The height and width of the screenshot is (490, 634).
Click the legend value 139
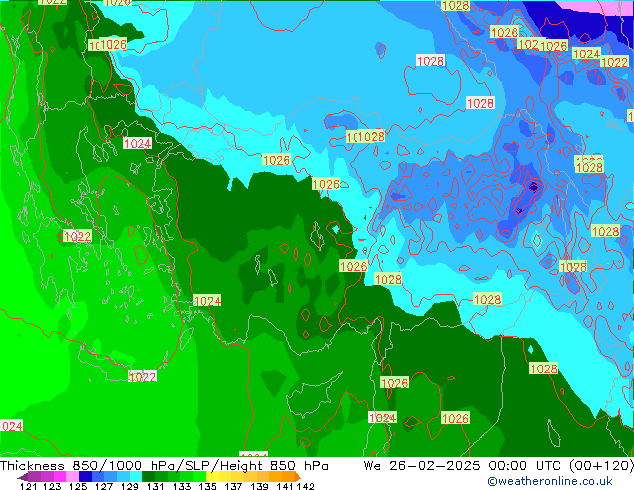point(259,486)
